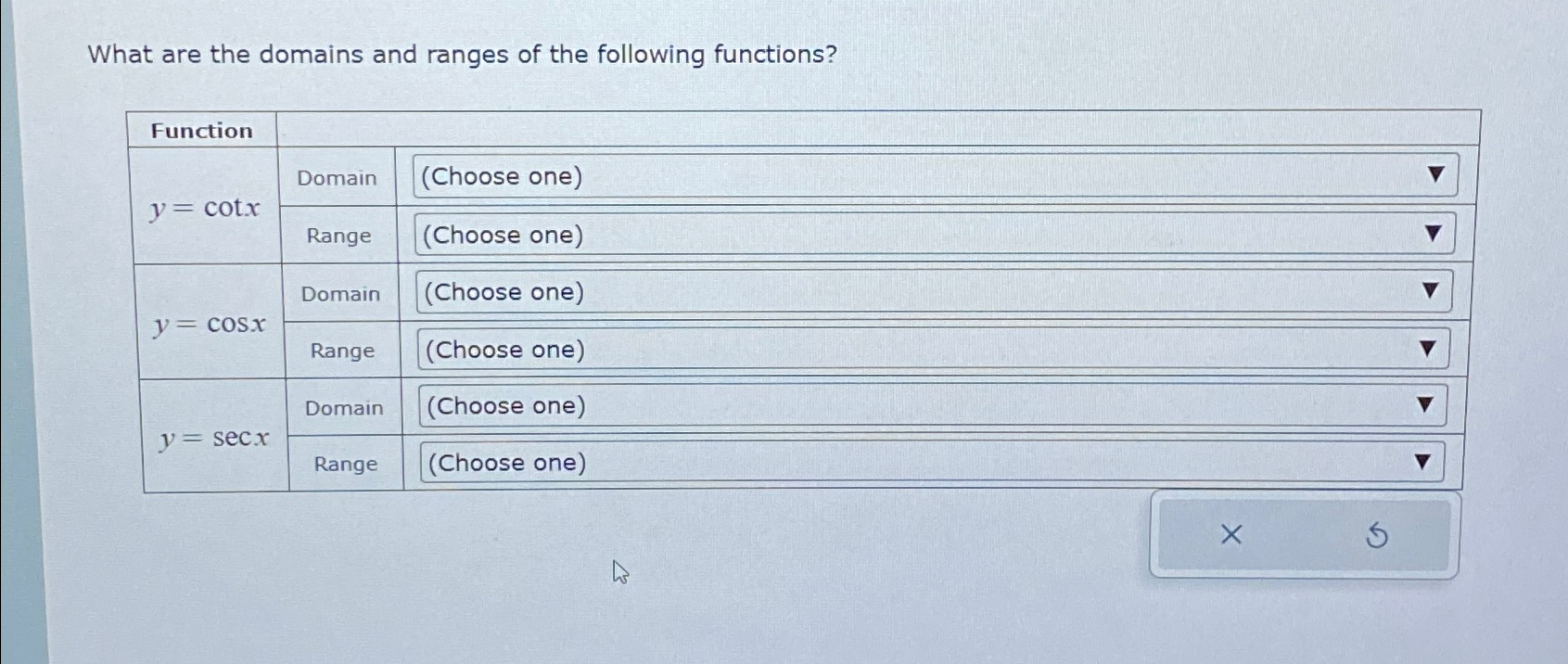Open the Domain dropdown for y = cot x

tap(927, 175)
